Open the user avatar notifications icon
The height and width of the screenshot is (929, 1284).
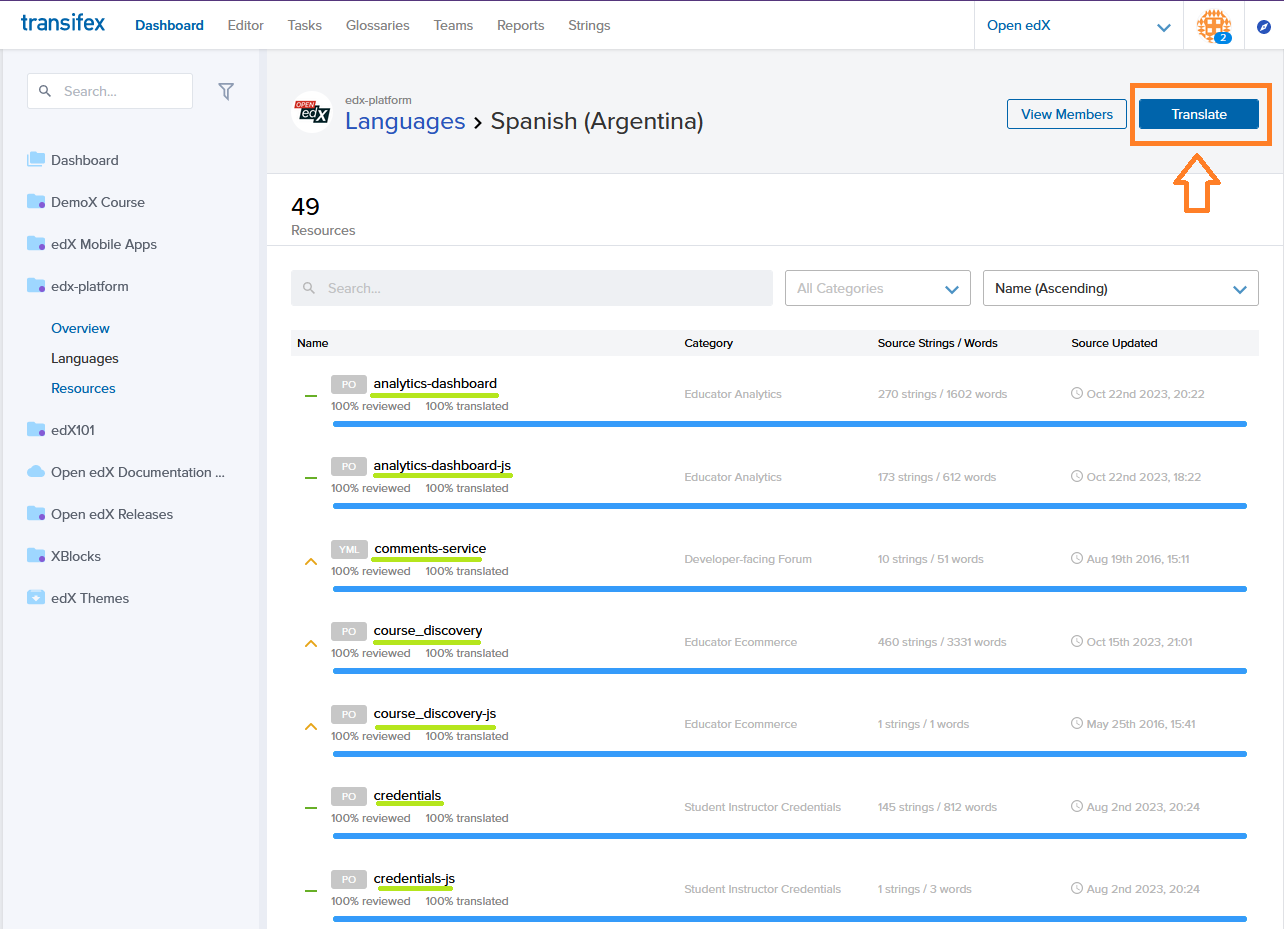pyautogui.click(x=1213, y=26)
